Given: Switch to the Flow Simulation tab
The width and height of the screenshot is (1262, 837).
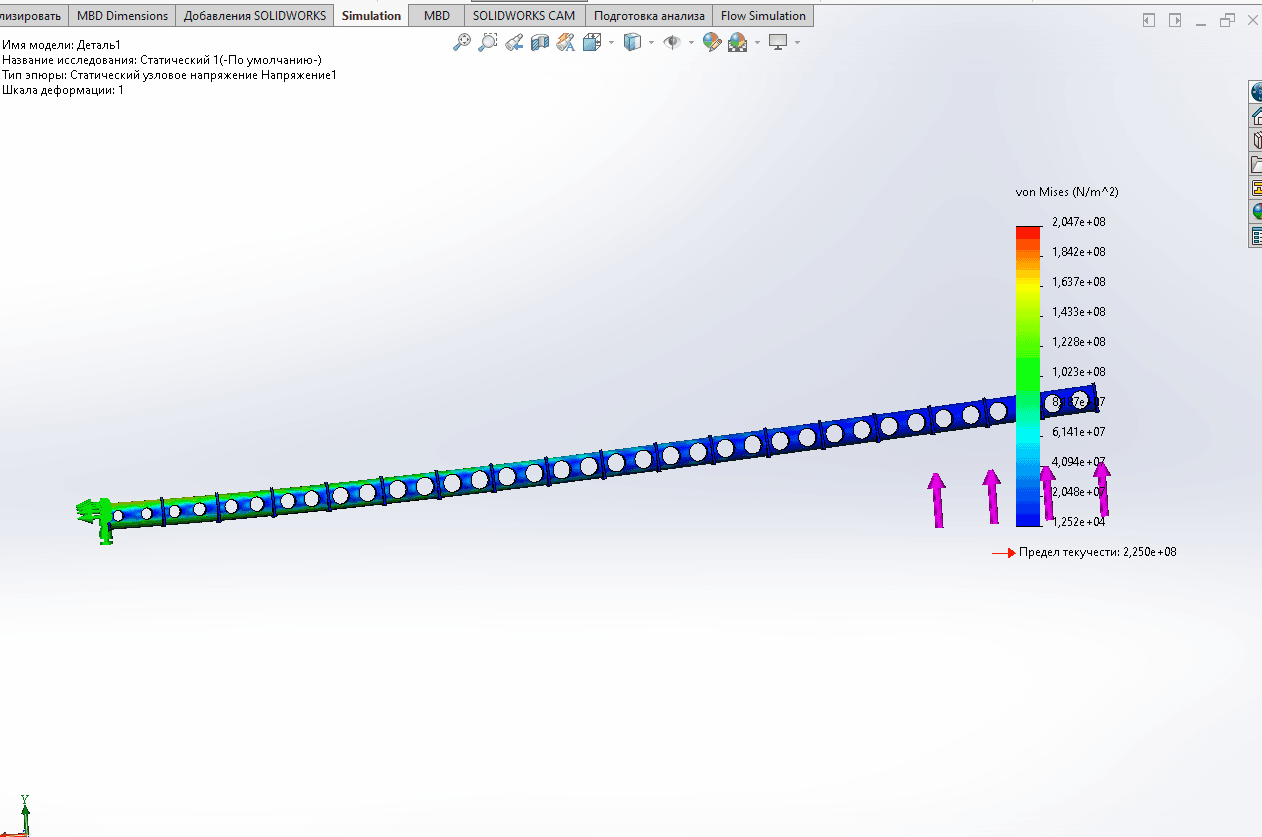Looking at the screenshot, I should (x=763, y=16).
